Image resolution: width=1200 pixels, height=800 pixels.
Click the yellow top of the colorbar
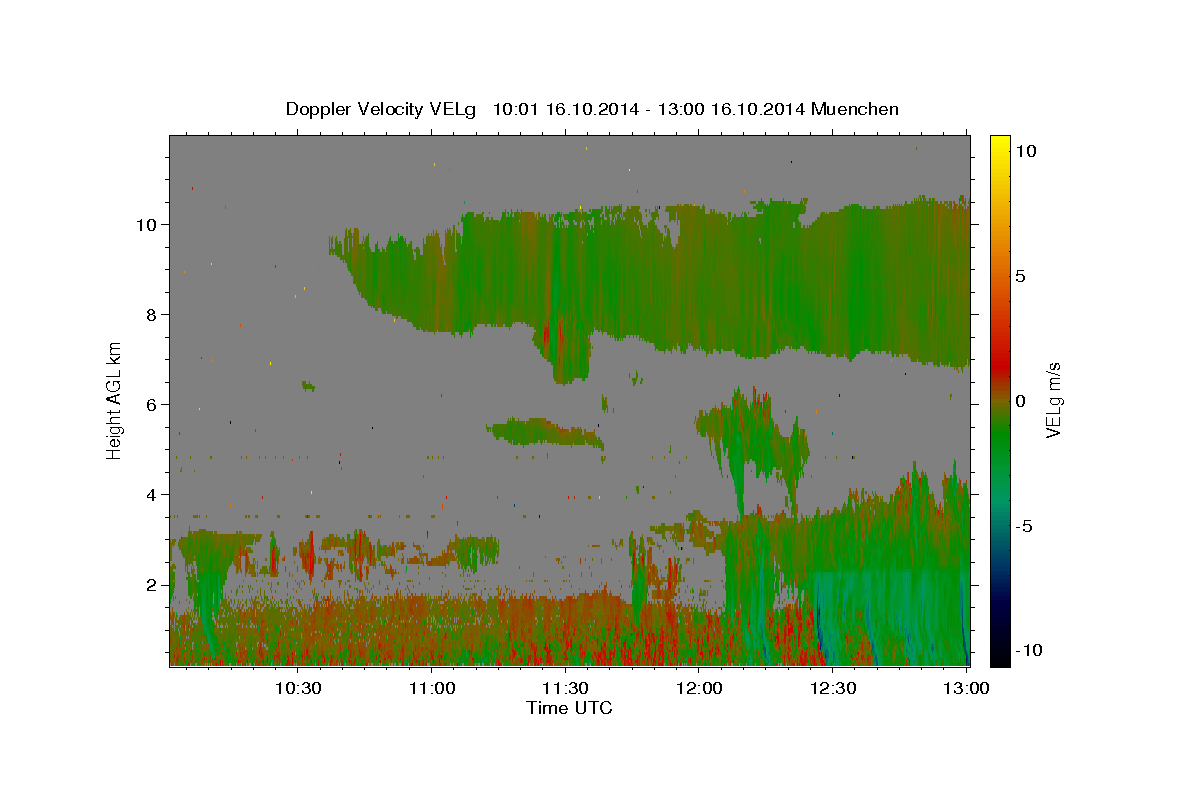pos(999,145)
